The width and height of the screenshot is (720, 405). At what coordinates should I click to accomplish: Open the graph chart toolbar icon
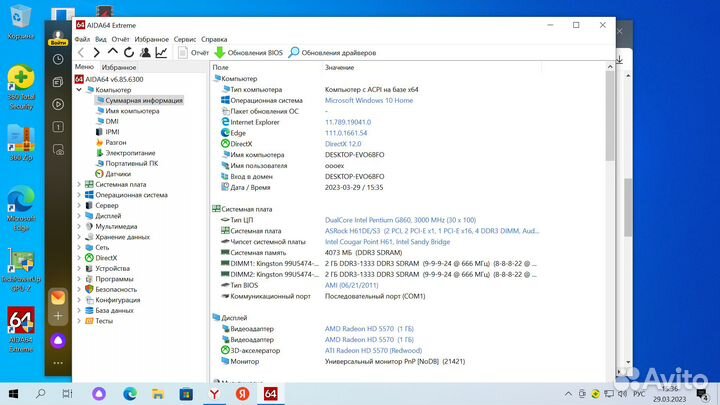(161, 52)
